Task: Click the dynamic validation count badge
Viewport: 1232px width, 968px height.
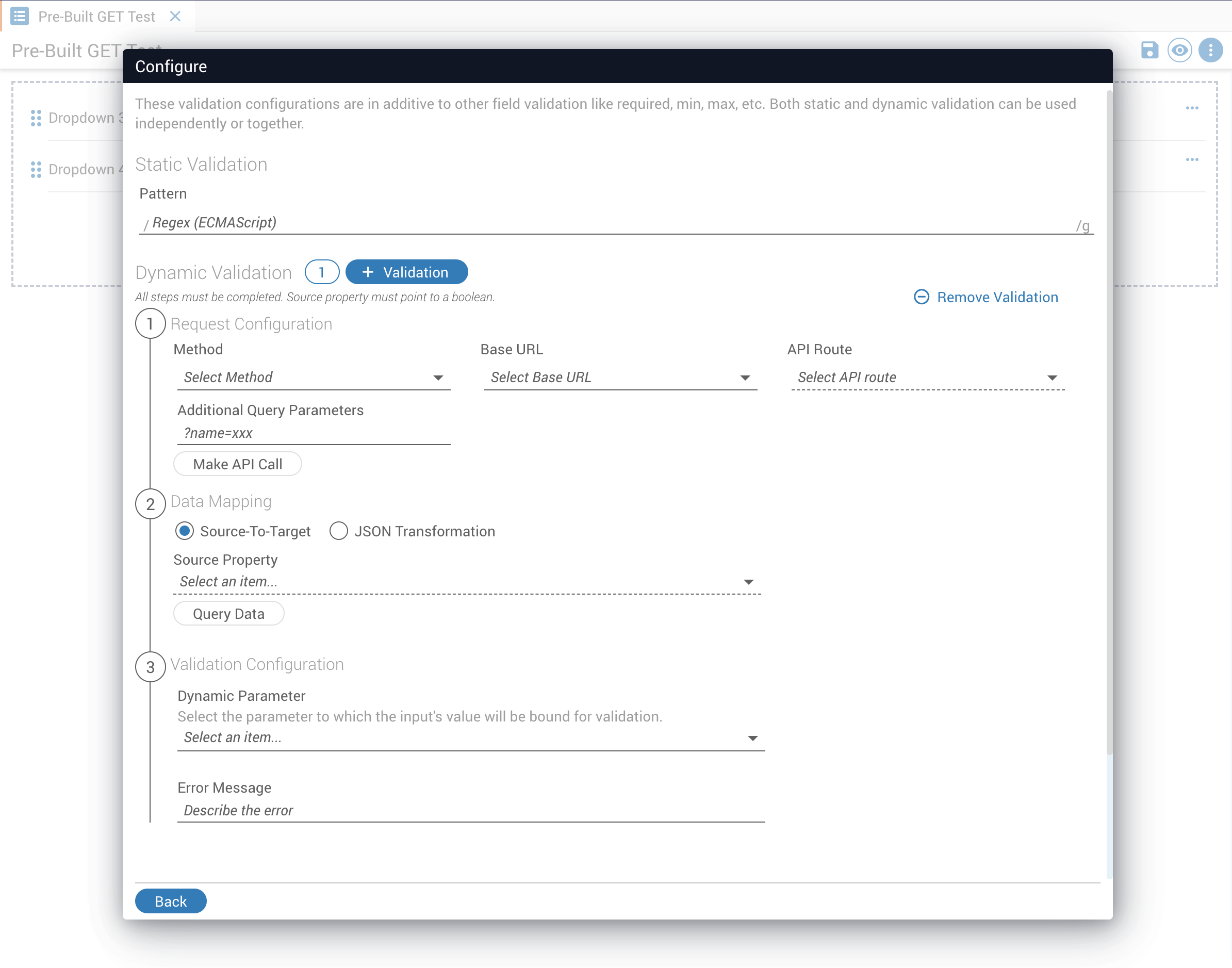Action: point(321,272)
